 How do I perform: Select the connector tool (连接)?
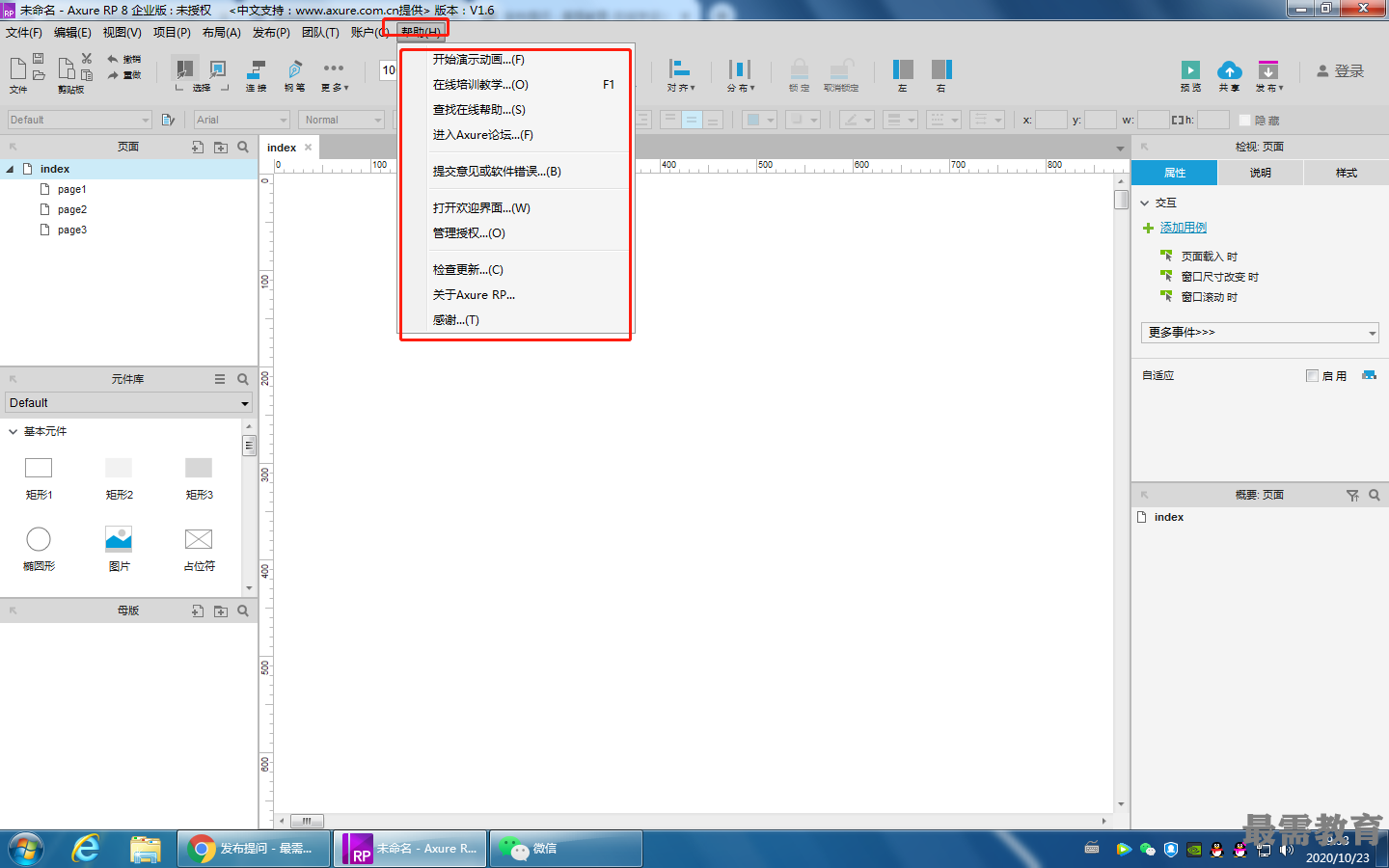256,74
